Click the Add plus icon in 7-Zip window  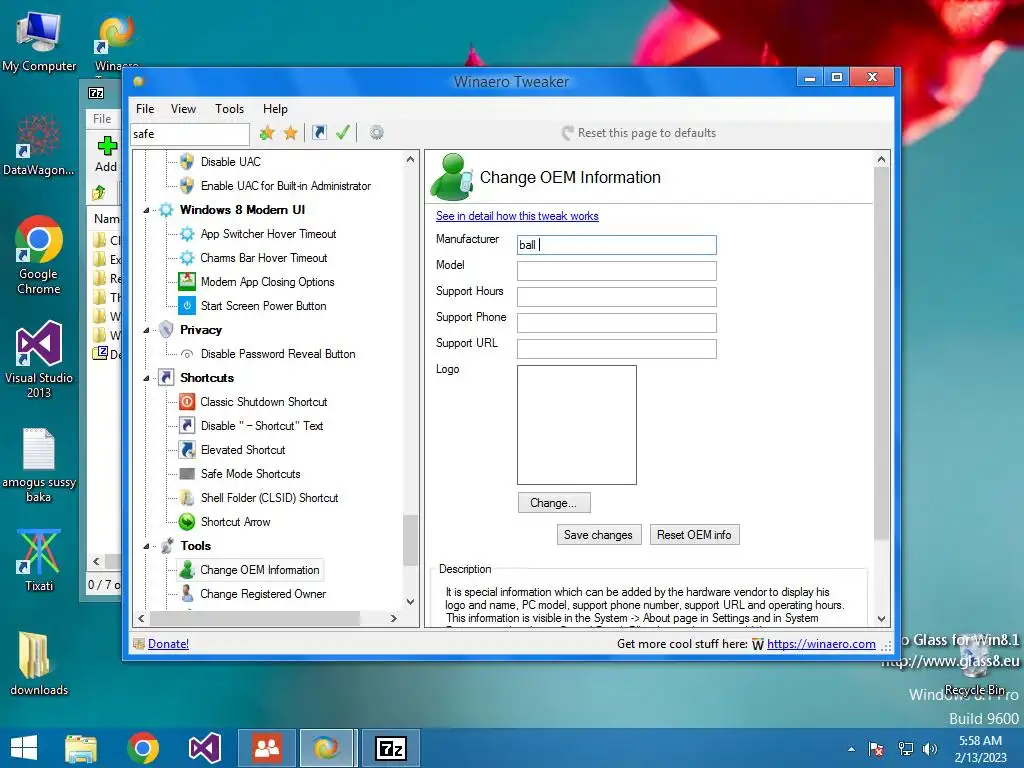(x=106, y=146)
